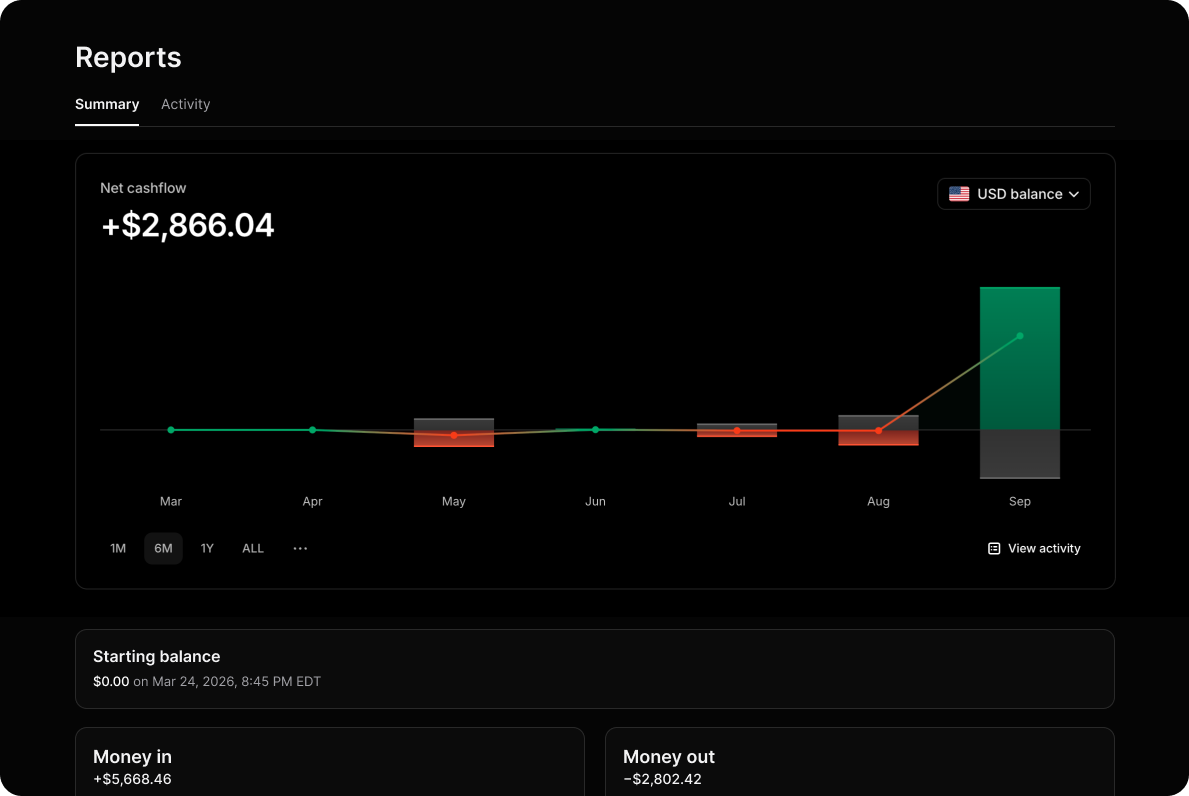Viewport: 1189px width, 796px height.
Task: Click the Money in heading
Action: pos(132,757)
